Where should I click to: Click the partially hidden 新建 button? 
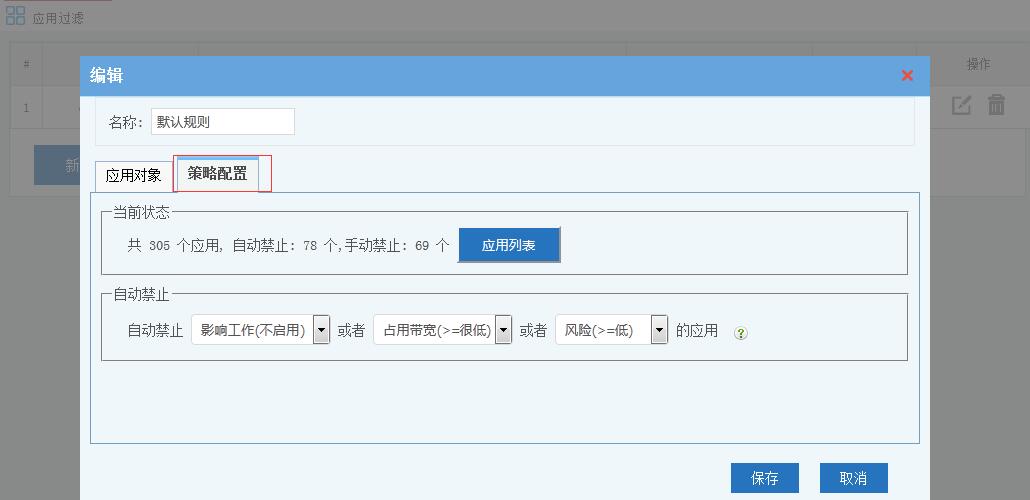click(57, 166)
